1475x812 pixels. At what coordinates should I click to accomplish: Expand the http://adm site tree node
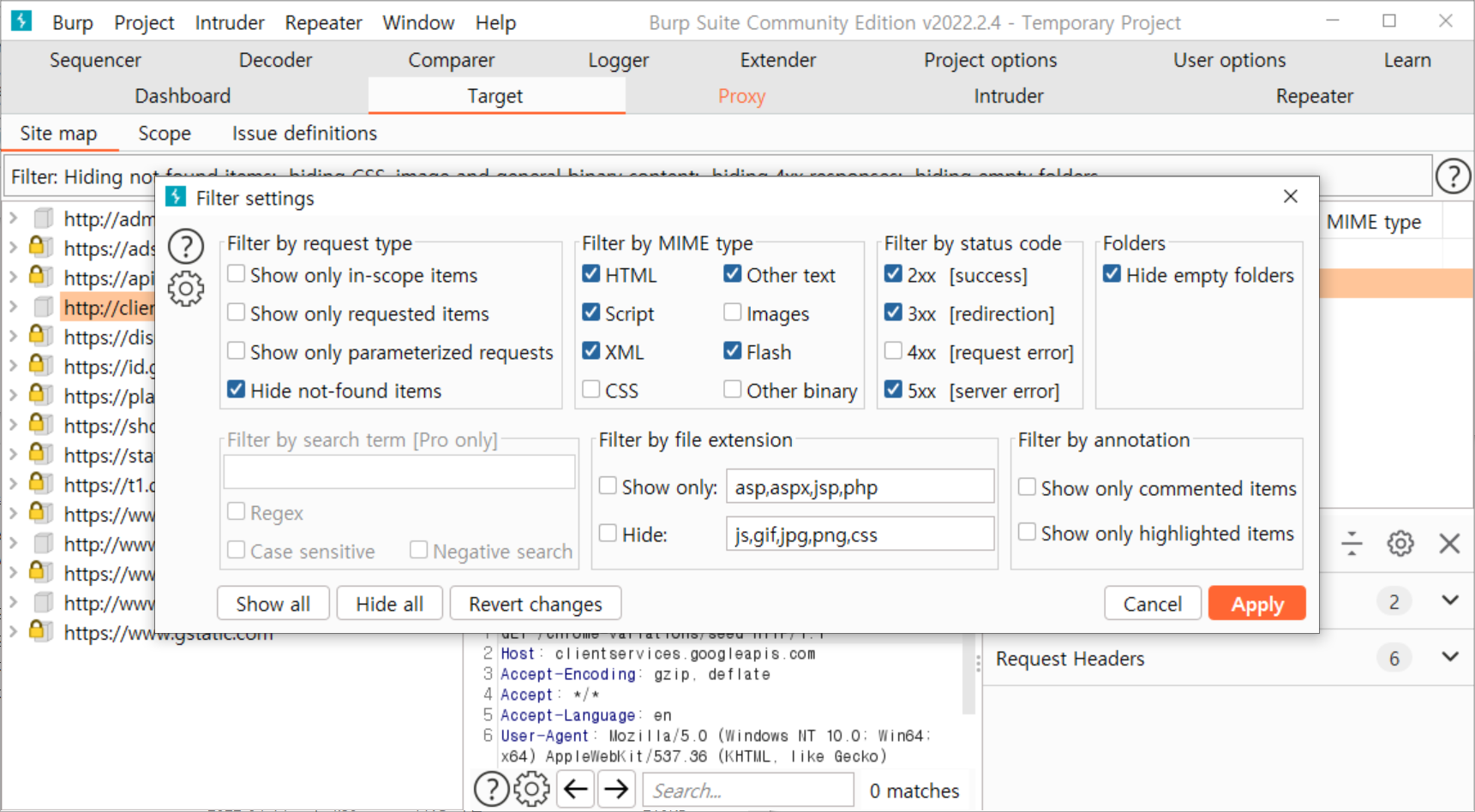click(14, 218)
